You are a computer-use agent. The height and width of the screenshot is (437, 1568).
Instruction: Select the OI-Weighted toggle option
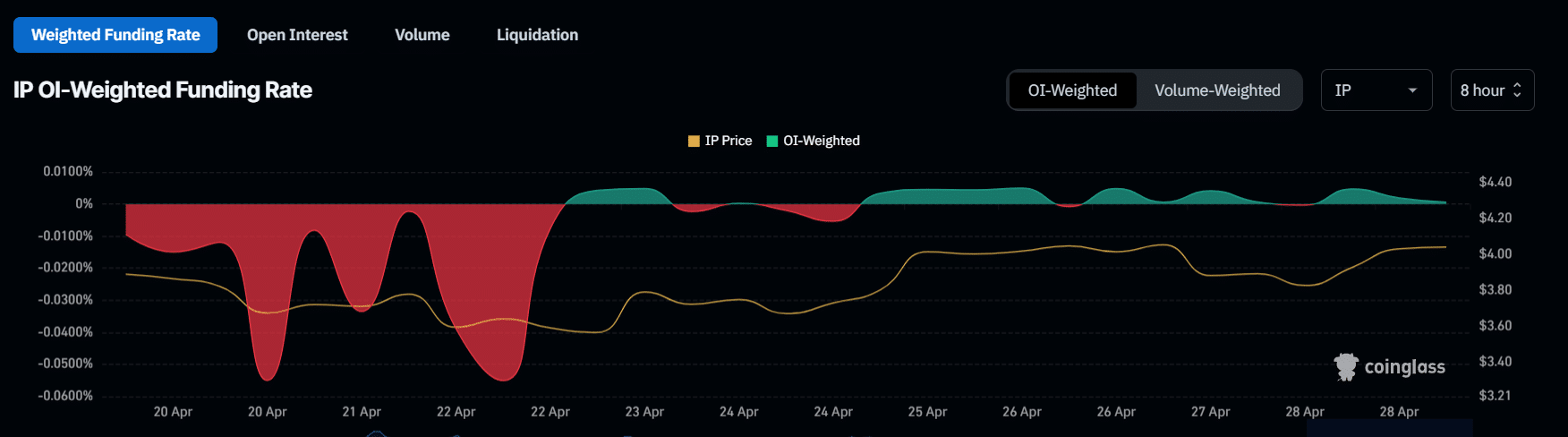pos(1072,90)
